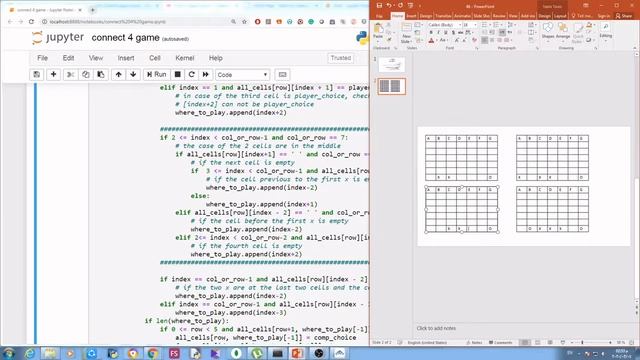The height and width of the screenshot is (360, 640).
Task: Rename the notebook title connect 4 game
Action: pos(125,38)
